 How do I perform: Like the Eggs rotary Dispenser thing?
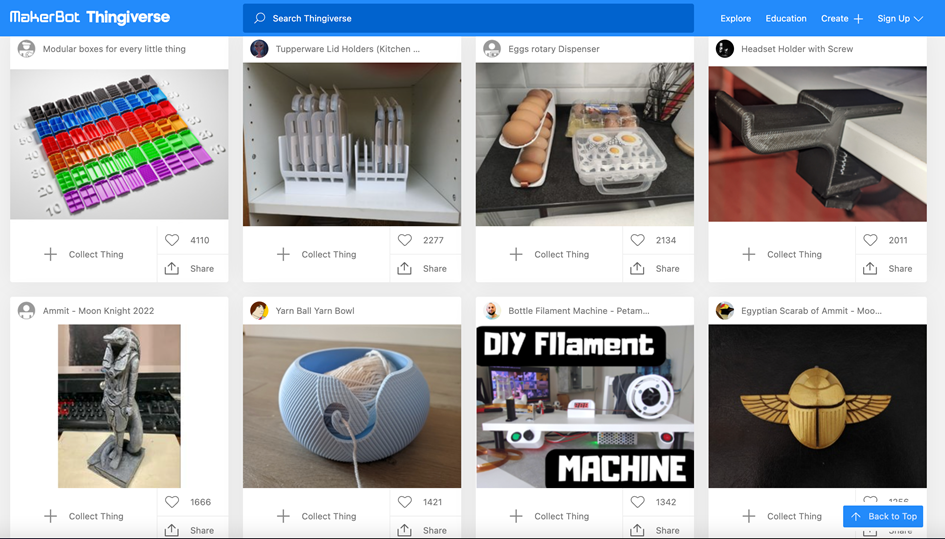click(x=638, y=240)
